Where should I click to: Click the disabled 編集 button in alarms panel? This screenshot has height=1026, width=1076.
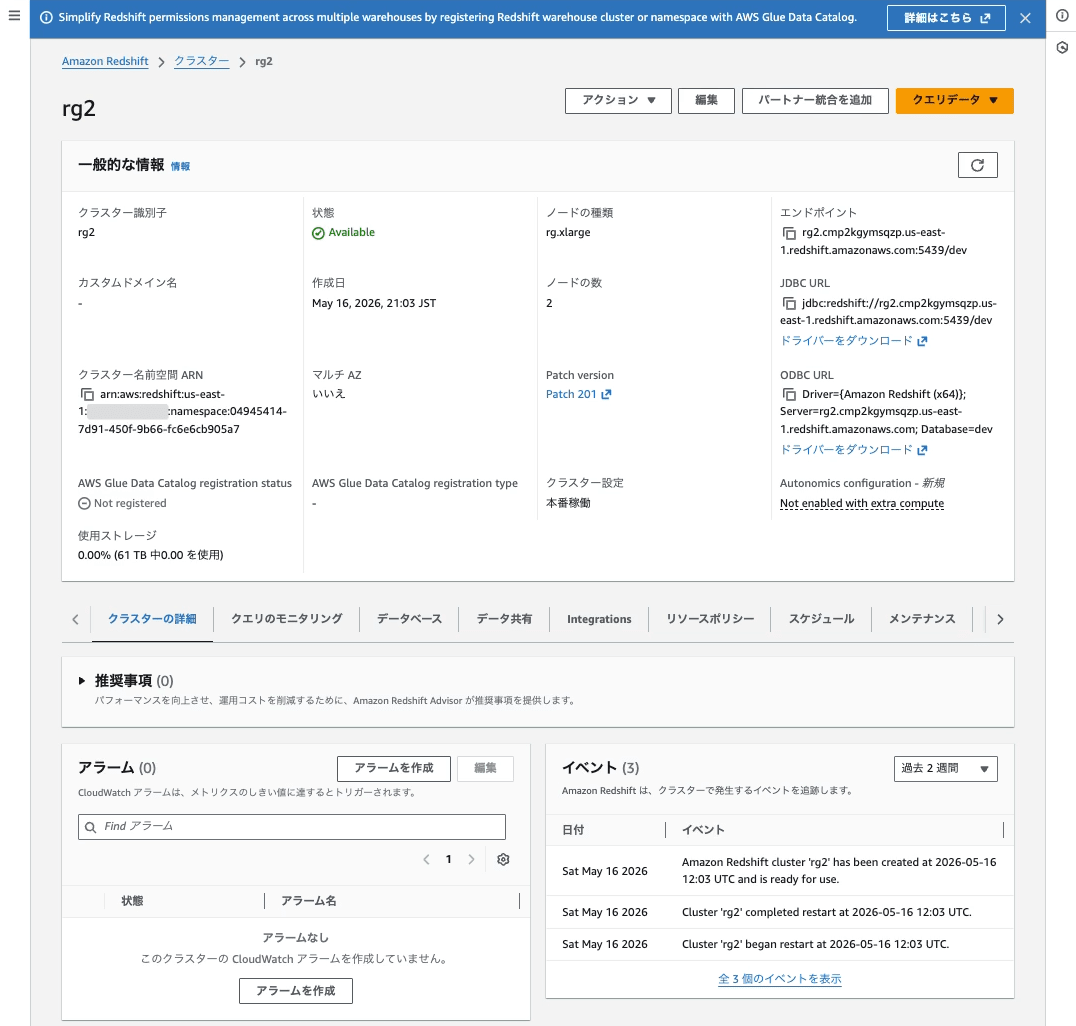484,768
